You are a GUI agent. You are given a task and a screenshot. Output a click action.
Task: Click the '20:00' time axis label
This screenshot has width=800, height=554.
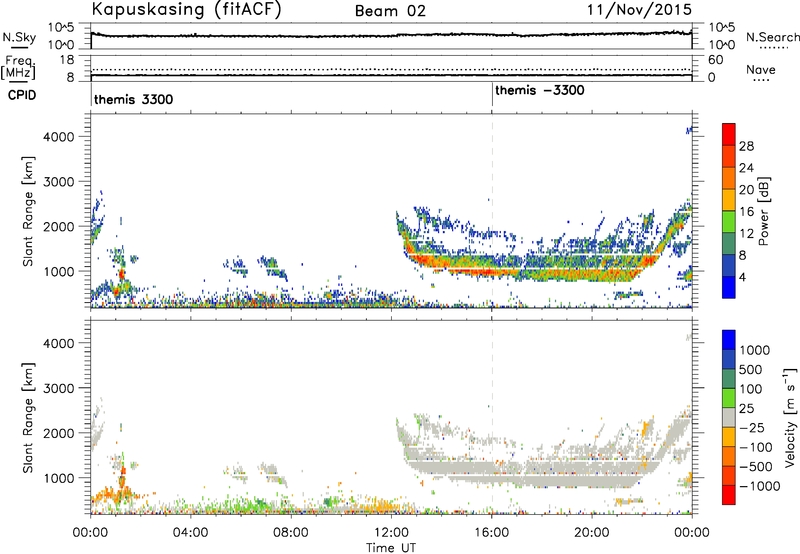click(x=591, y=533)
